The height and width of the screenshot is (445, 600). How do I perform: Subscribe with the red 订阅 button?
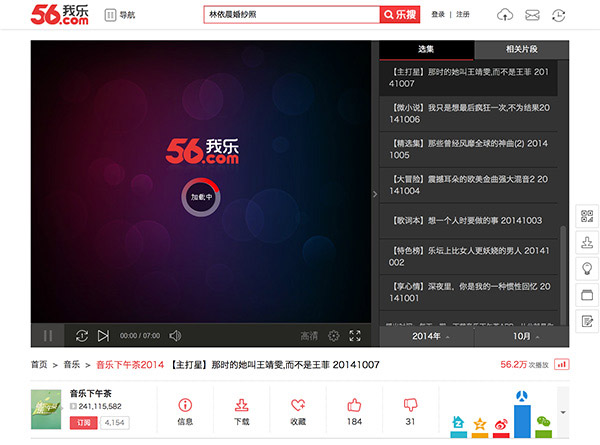83,423
